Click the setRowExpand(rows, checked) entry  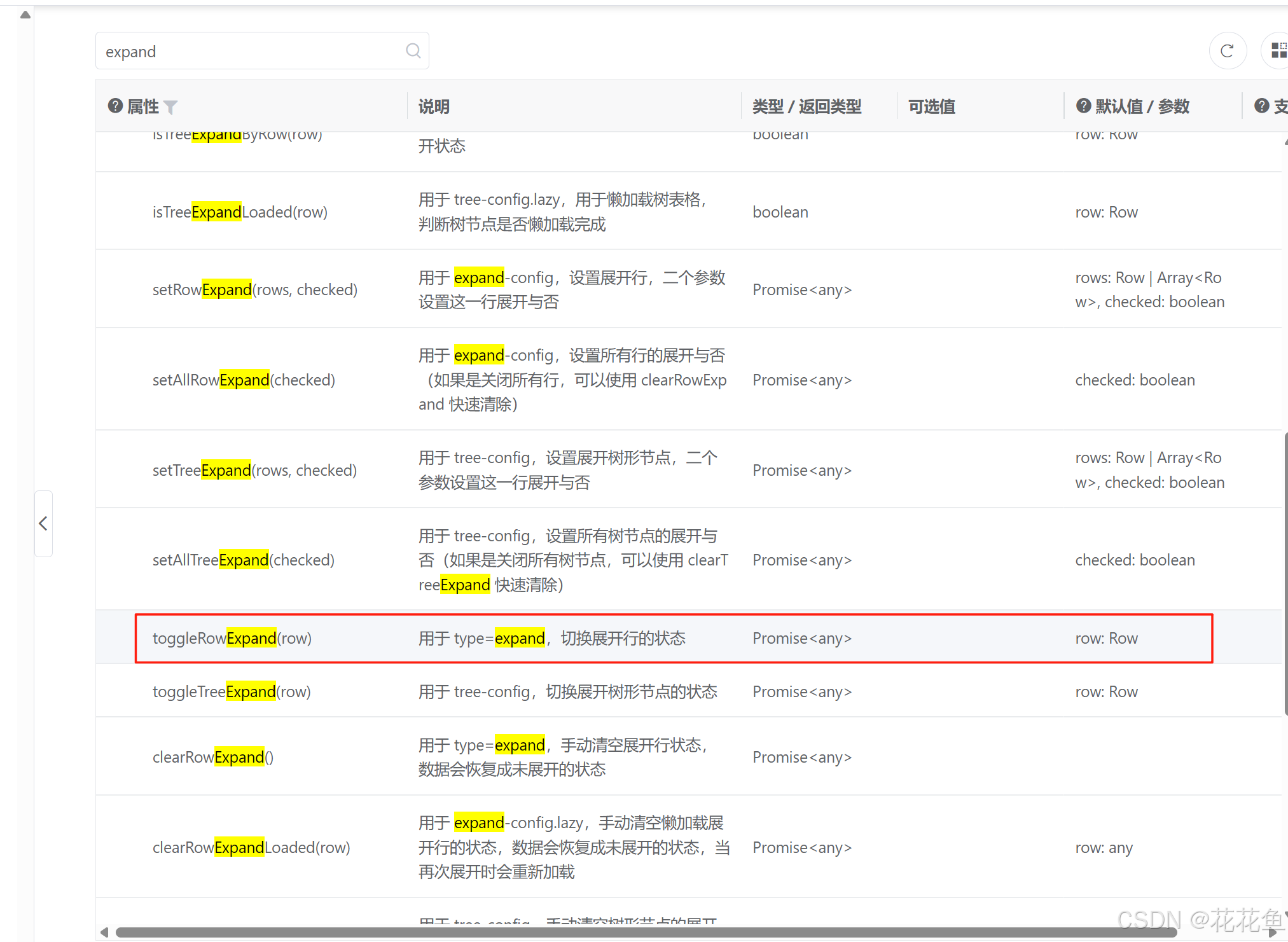254,289
